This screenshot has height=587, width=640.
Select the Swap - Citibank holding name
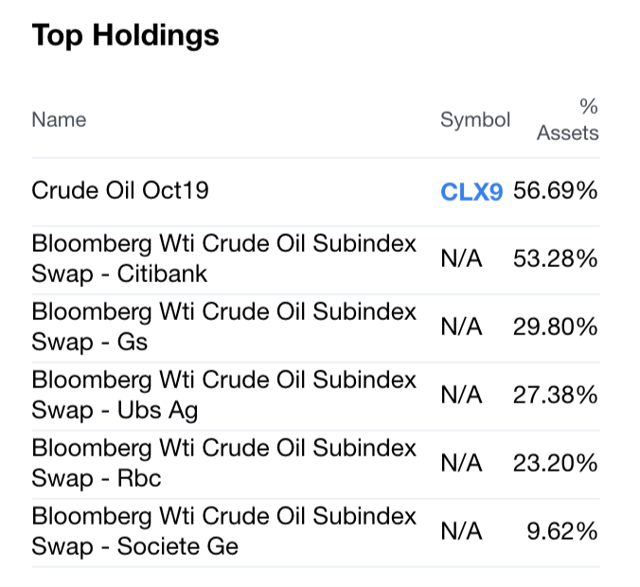tap(224, 259)
